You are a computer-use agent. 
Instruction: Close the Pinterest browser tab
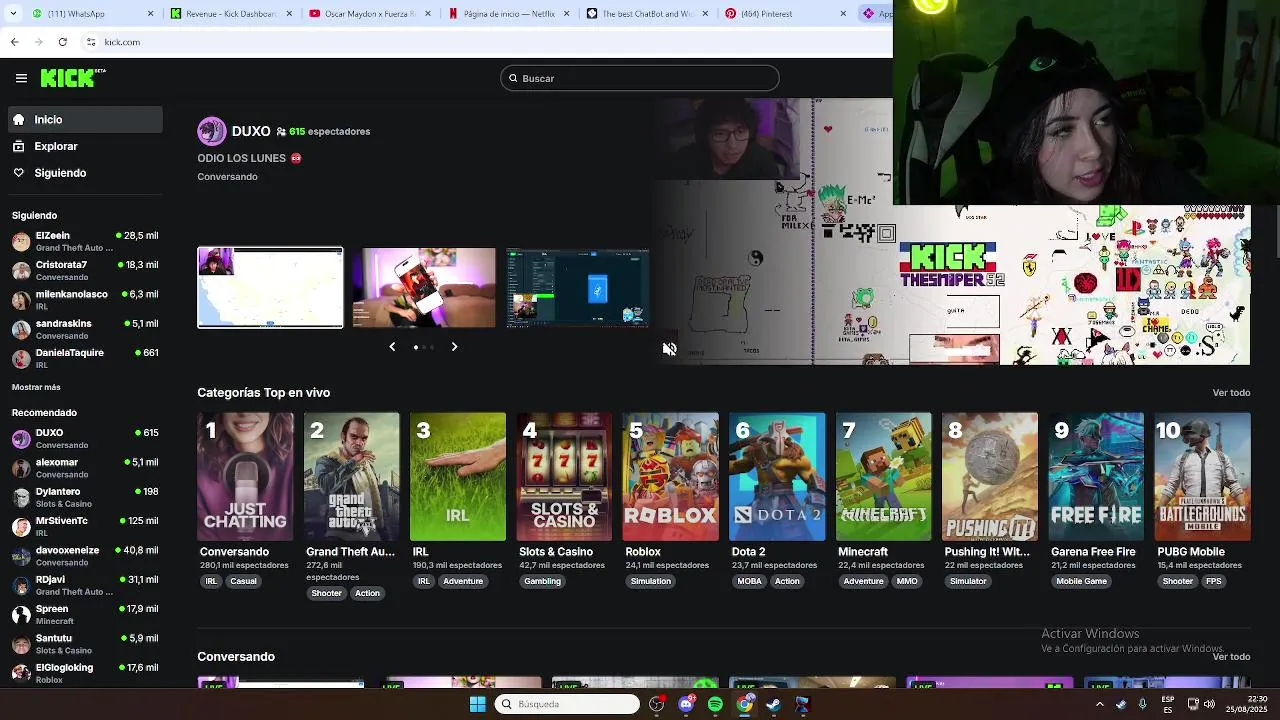843,14
